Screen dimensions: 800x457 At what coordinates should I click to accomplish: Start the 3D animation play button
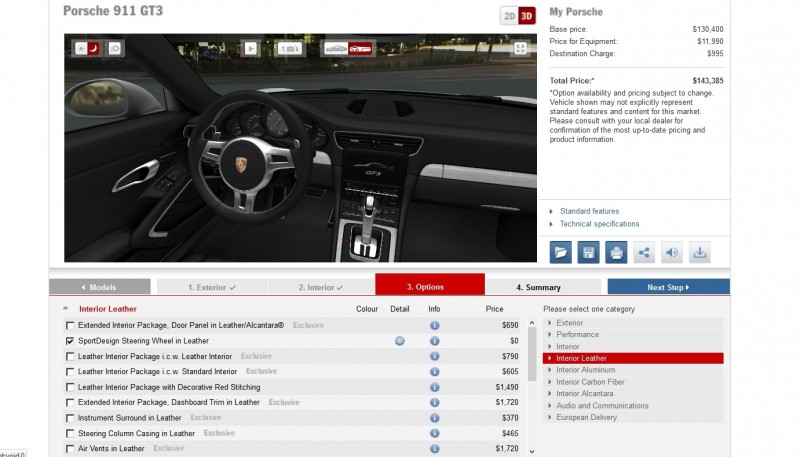[250, 48]
